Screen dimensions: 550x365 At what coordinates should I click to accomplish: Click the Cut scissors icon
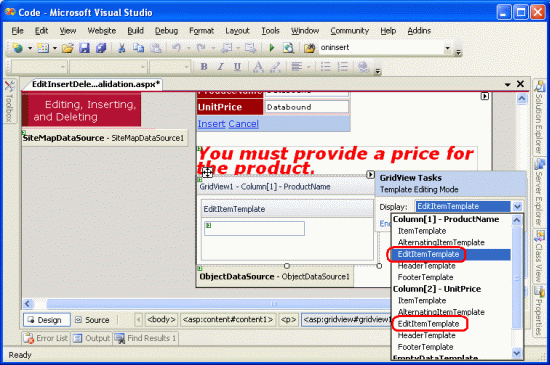pos(122,48)
